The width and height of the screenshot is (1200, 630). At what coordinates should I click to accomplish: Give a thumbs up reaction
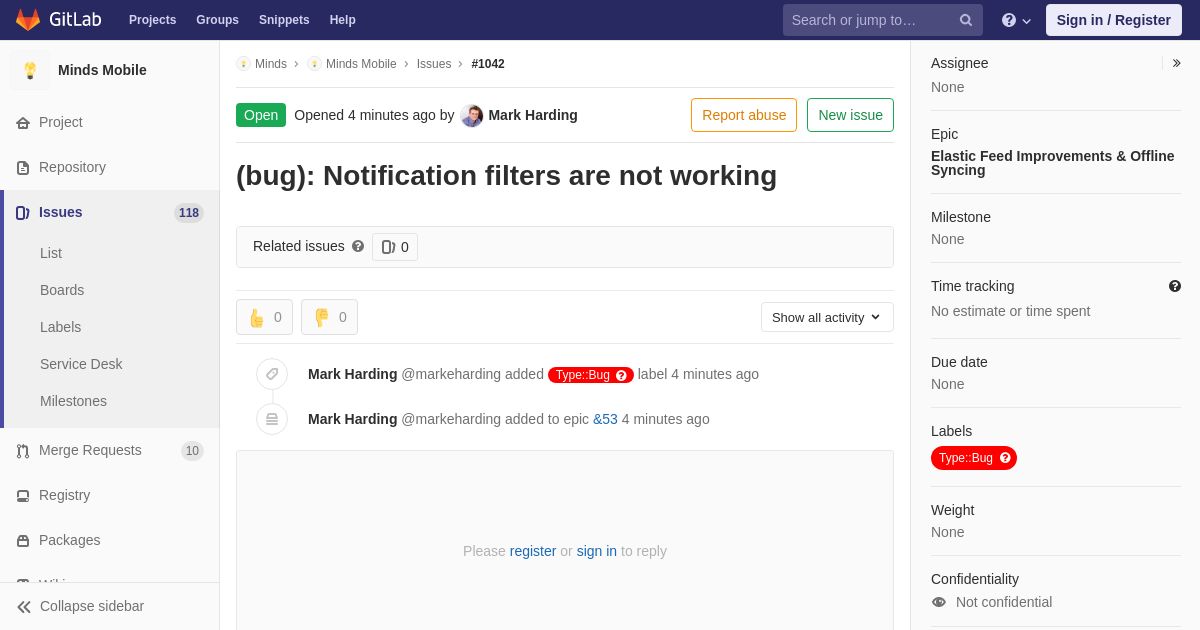click(x=264, y=317)
